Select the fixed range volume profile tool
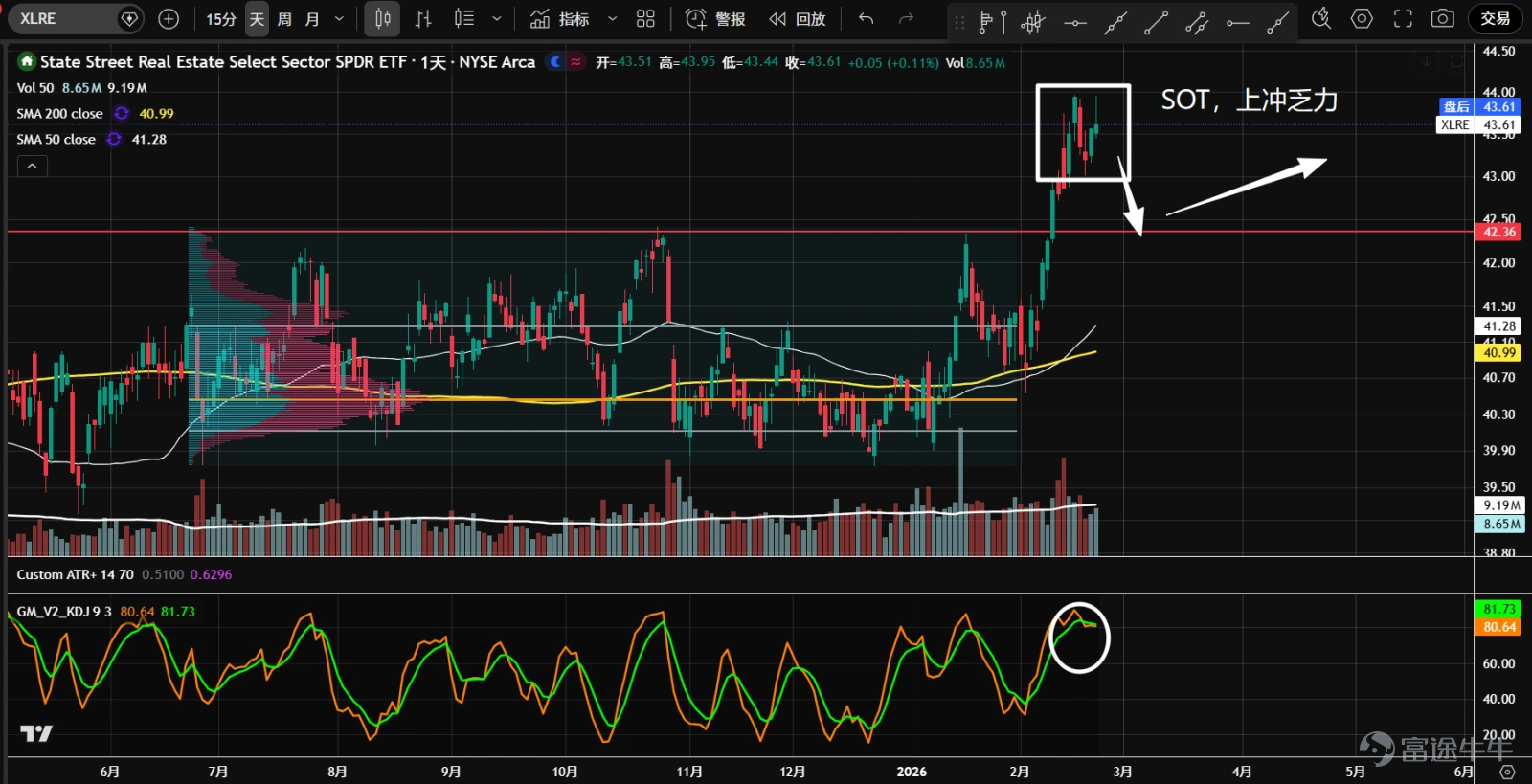1532x784 pixels. click(993, 20)
